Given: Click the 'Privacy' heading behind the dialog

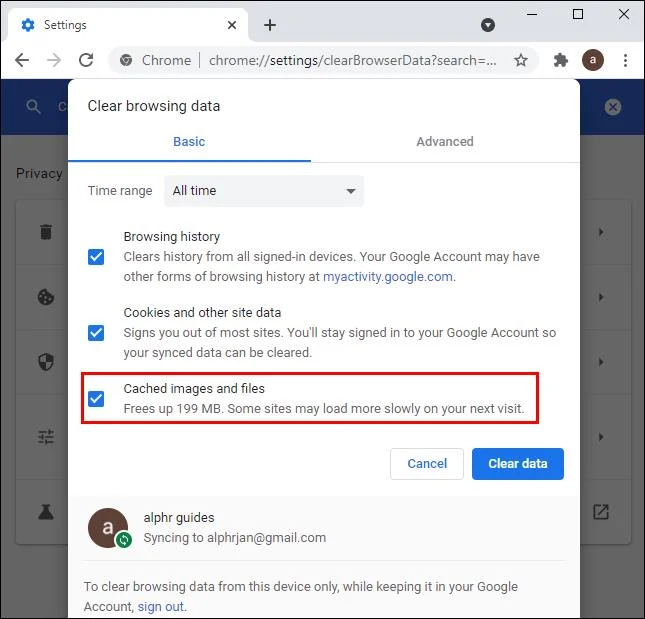Looking at the screenshot, I should pos(39,173).
